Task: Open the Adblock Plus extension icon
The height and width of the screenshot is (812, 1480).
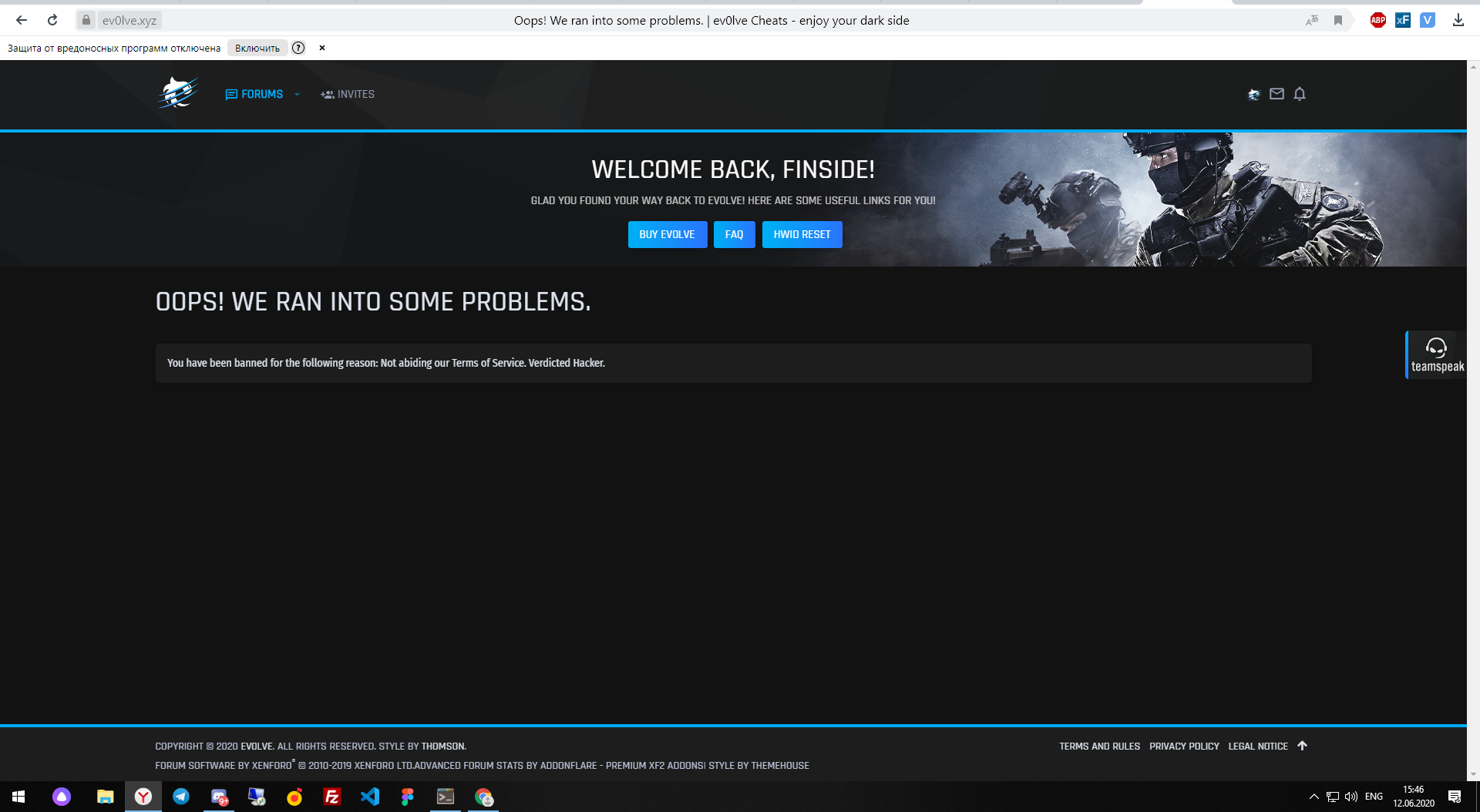Action: point(1377,20)
